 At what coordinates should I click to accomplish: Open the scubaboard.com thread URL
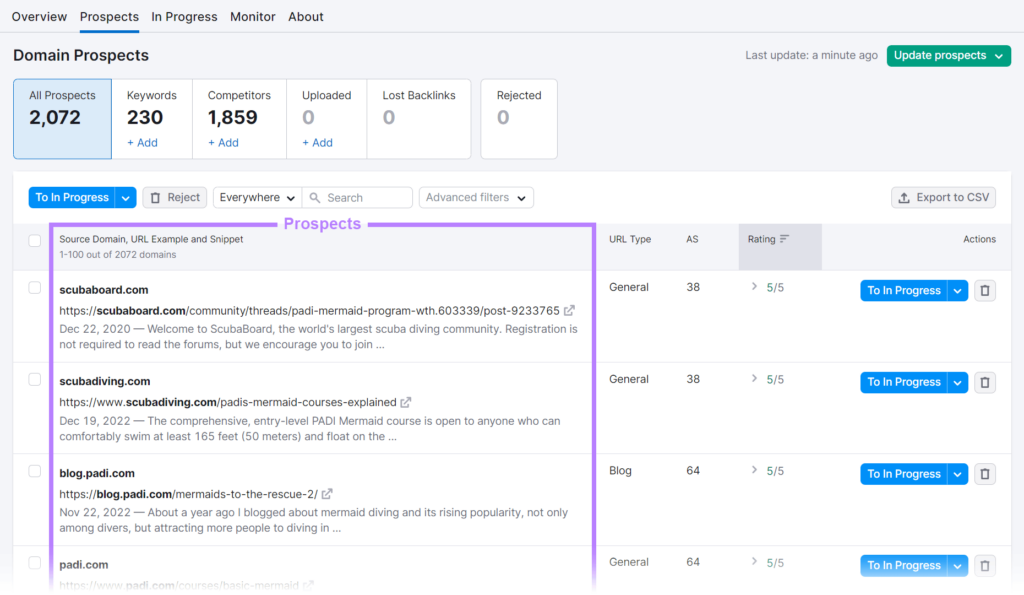click(x=310, y=311)
